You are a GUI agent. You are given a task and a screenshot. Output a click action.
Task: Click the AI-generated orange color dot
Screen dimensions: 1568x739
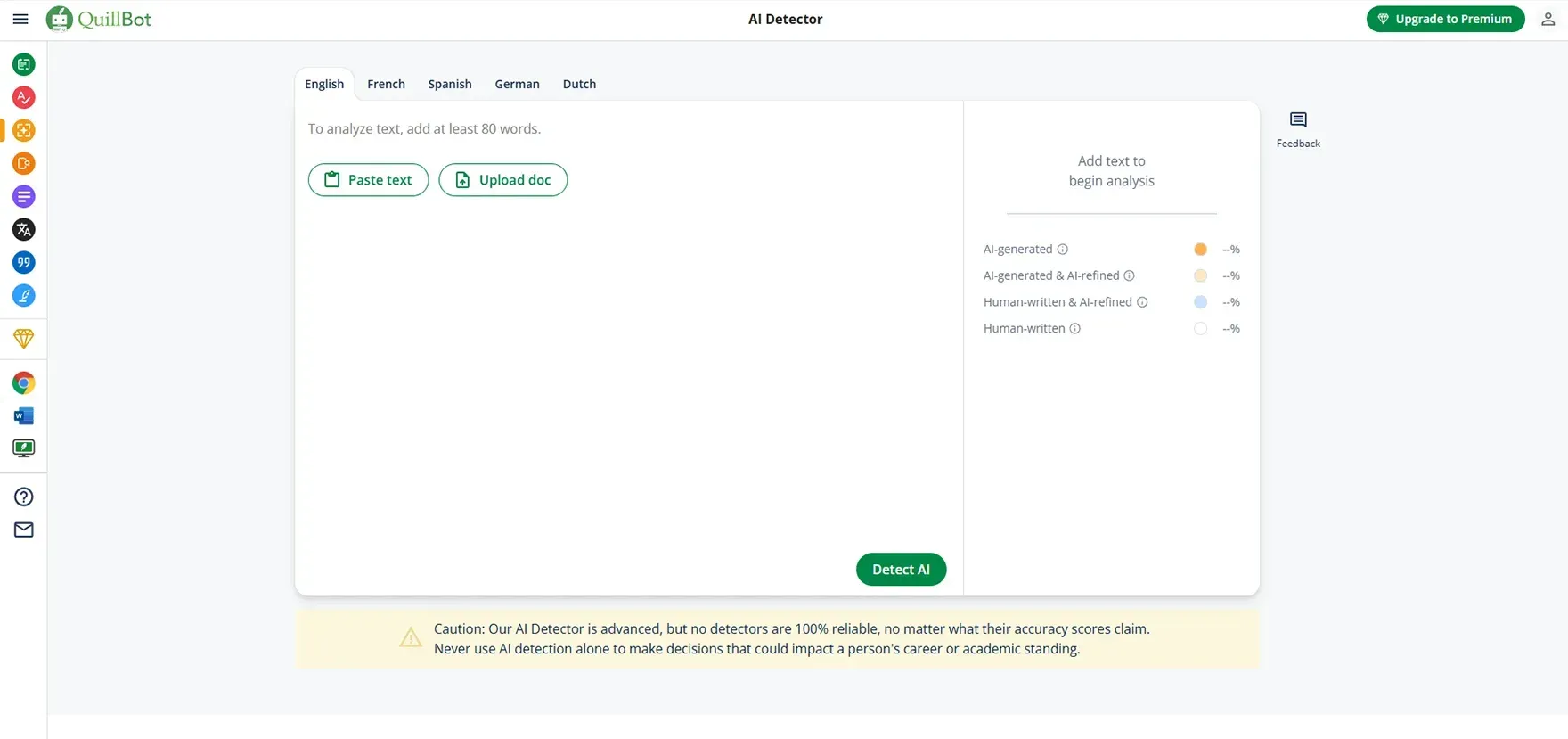tap(1200, 250)
